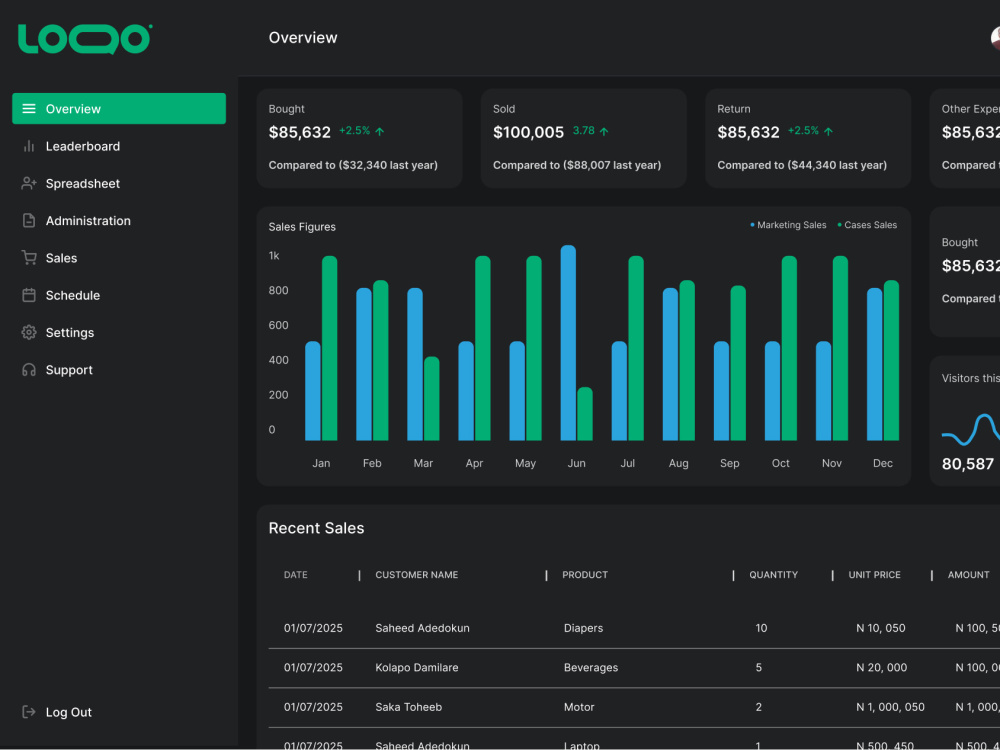Click the hamburger icon beside Overview

point(29,108)
